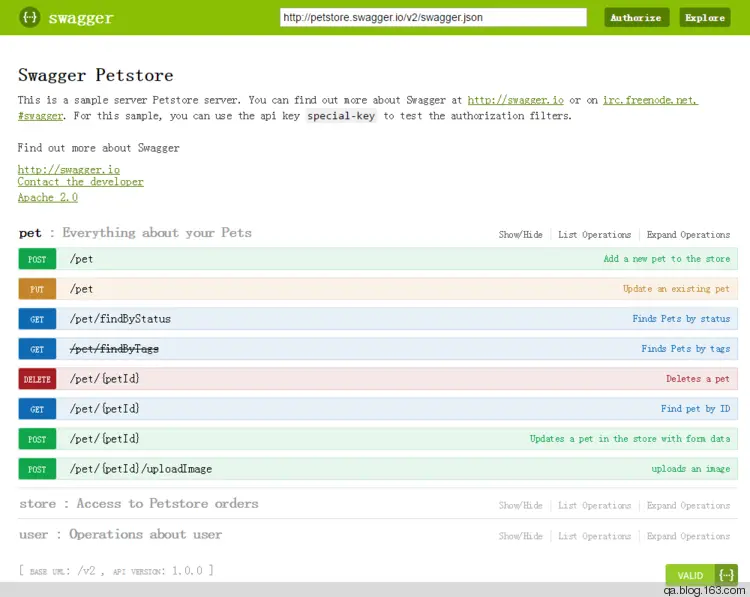
Task: Click Expand Operations for pet section
Action: click(688, 235)
